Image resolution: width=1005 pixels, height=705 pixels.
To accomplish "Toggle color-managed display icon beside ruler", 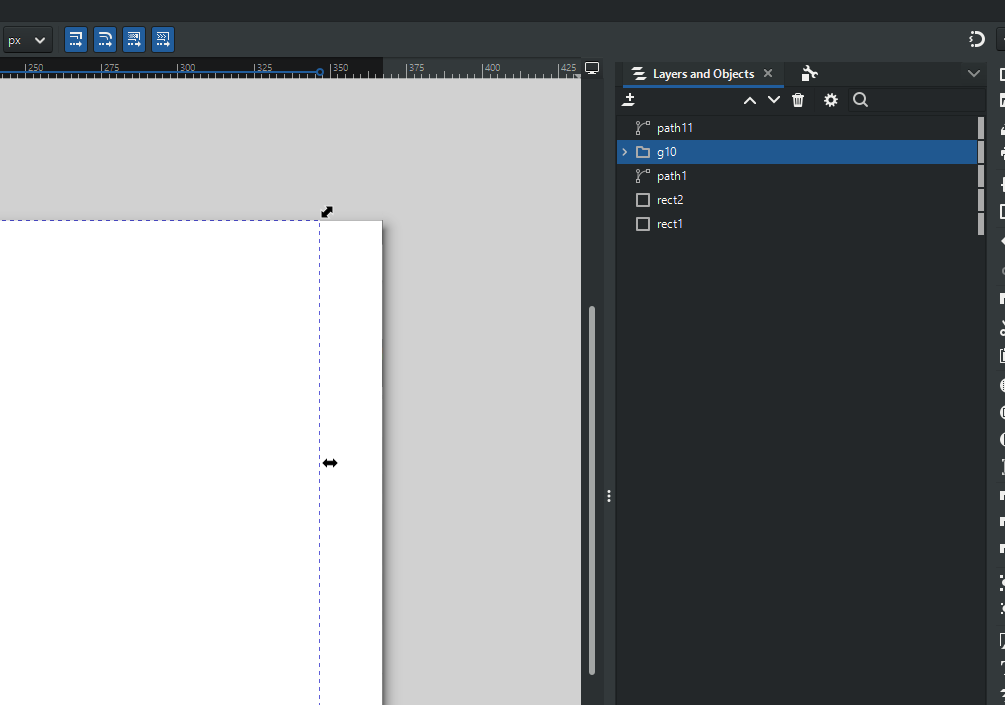I will (592, 68).
